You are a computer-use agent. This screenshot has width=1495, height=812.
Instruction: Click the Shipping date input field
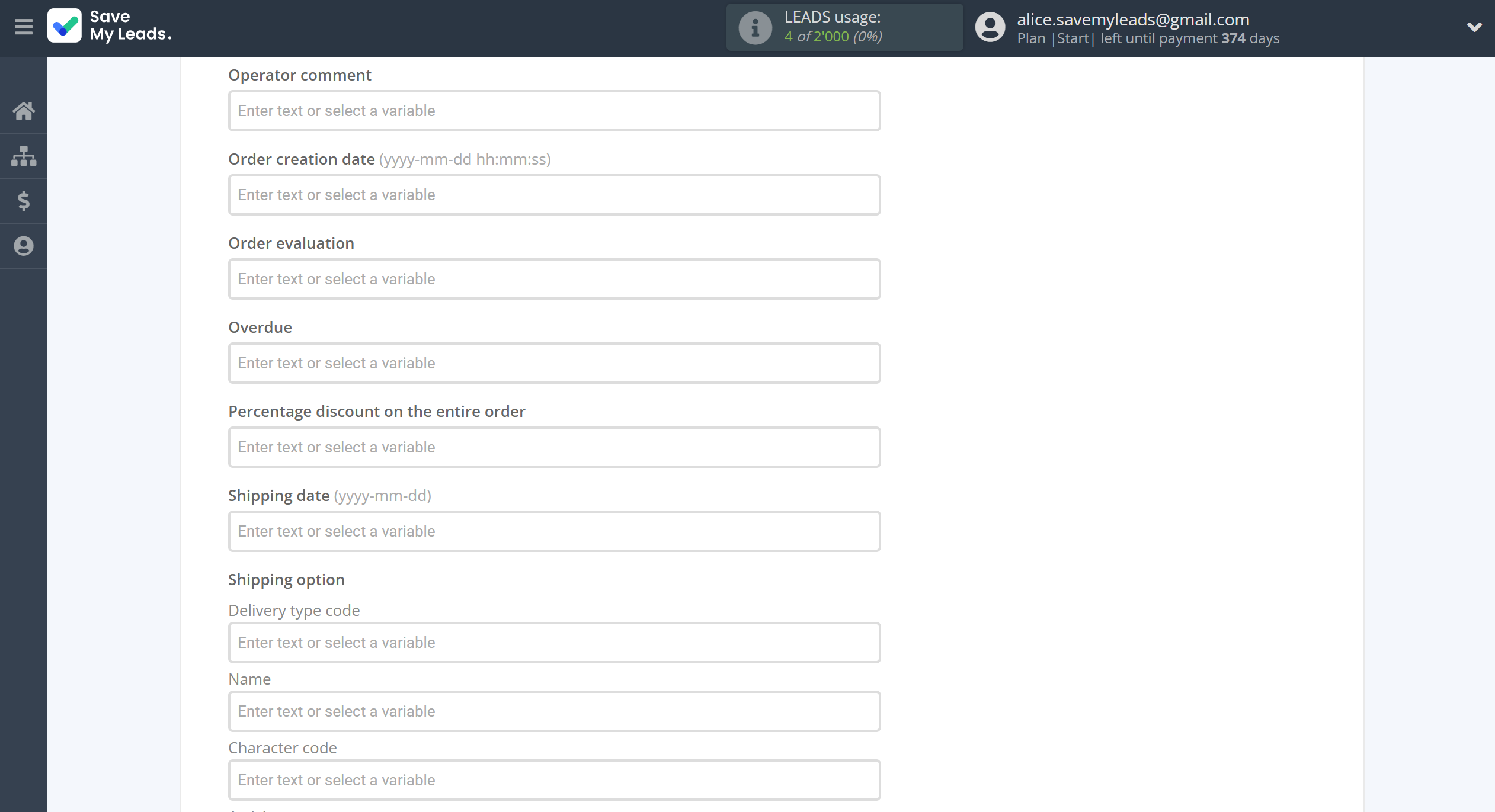[x=553, y=531]
